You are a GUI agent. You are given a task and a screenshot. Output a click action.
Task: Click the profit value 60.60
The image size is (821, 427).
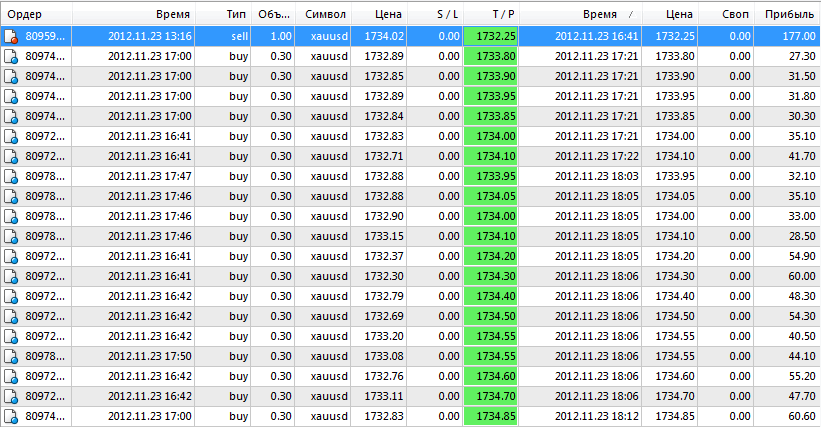pyautogui.click(x=802, y=417)
